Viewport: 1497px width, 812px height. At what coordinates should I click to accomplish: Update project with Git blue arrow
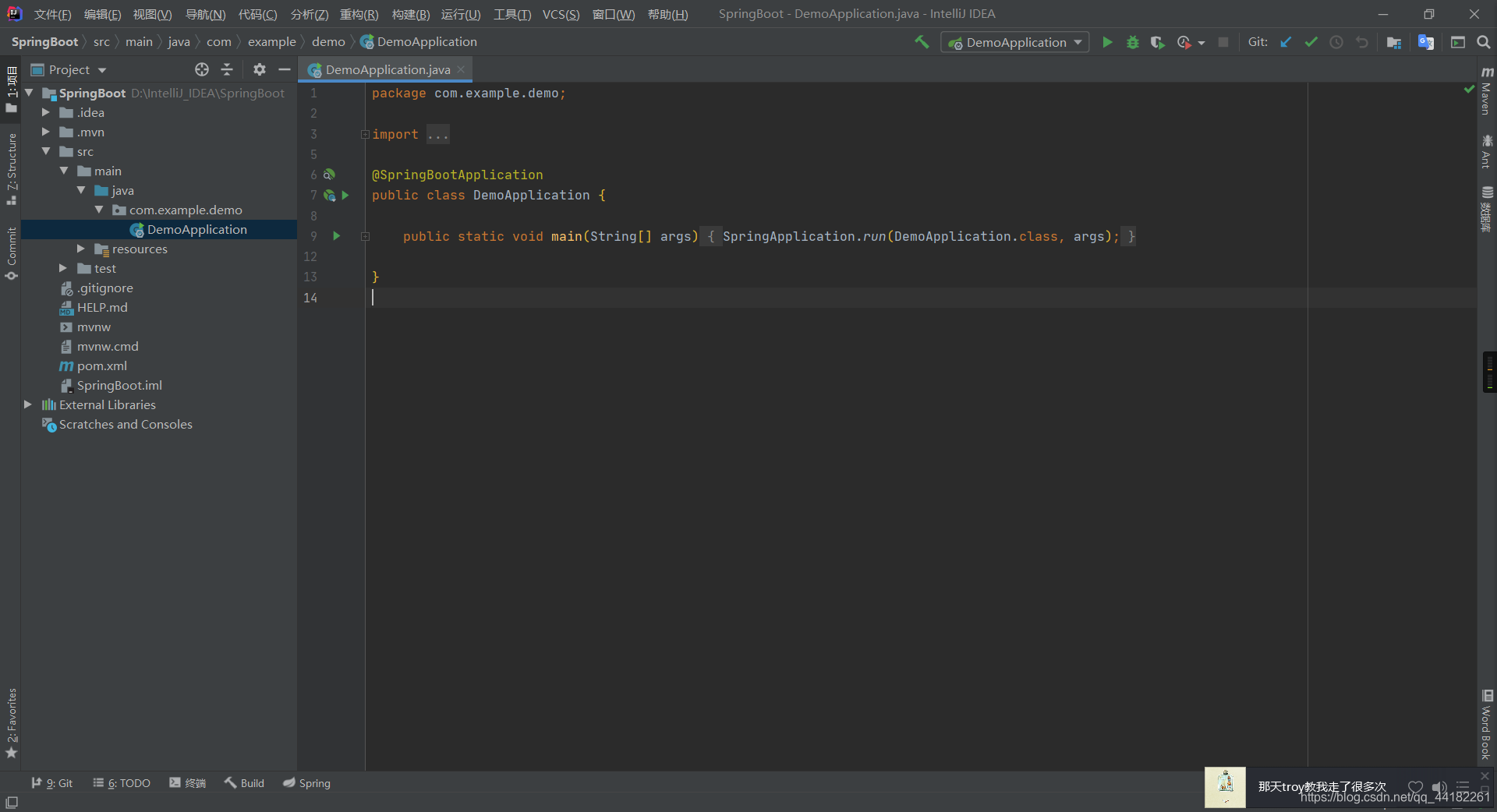tap(1286, 42)
